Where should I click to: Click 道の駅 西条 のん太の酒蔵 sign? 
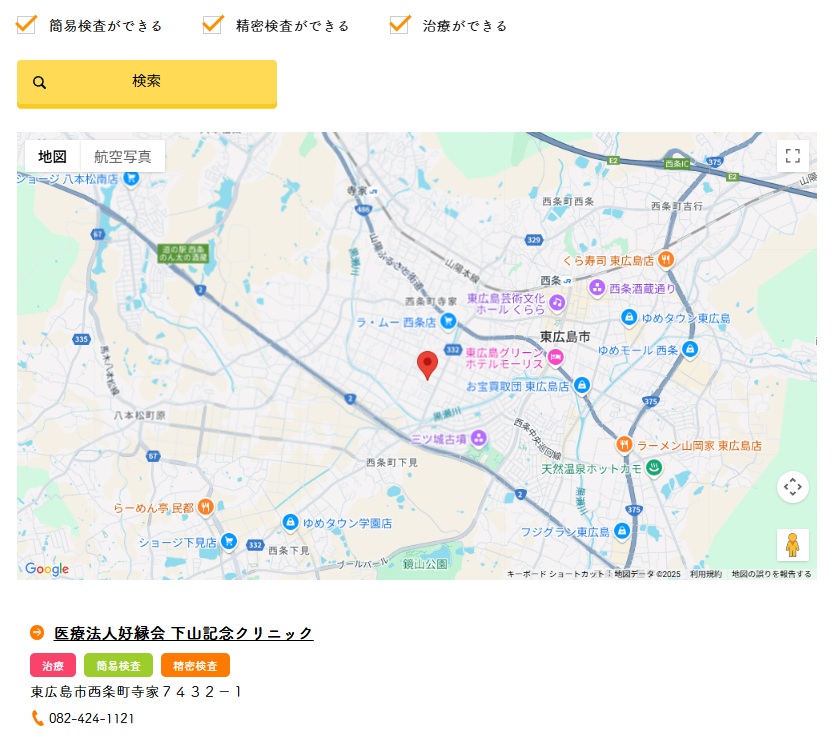coord(183,253)
